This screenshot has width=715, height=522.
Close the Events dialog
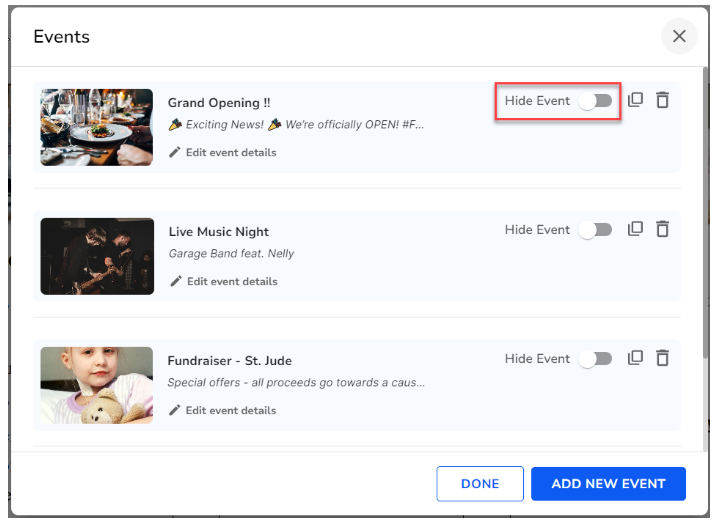click(x=679, y=37)
